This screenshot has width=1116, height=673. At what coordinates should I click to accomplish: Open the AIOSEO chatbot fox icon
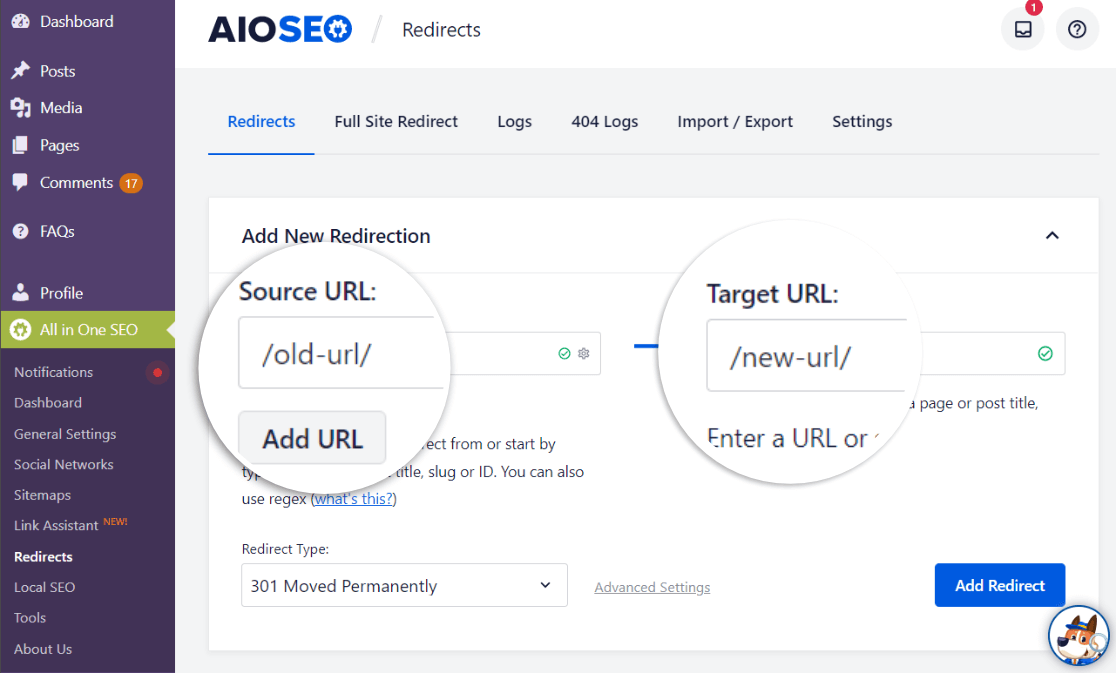(1078, 635)
